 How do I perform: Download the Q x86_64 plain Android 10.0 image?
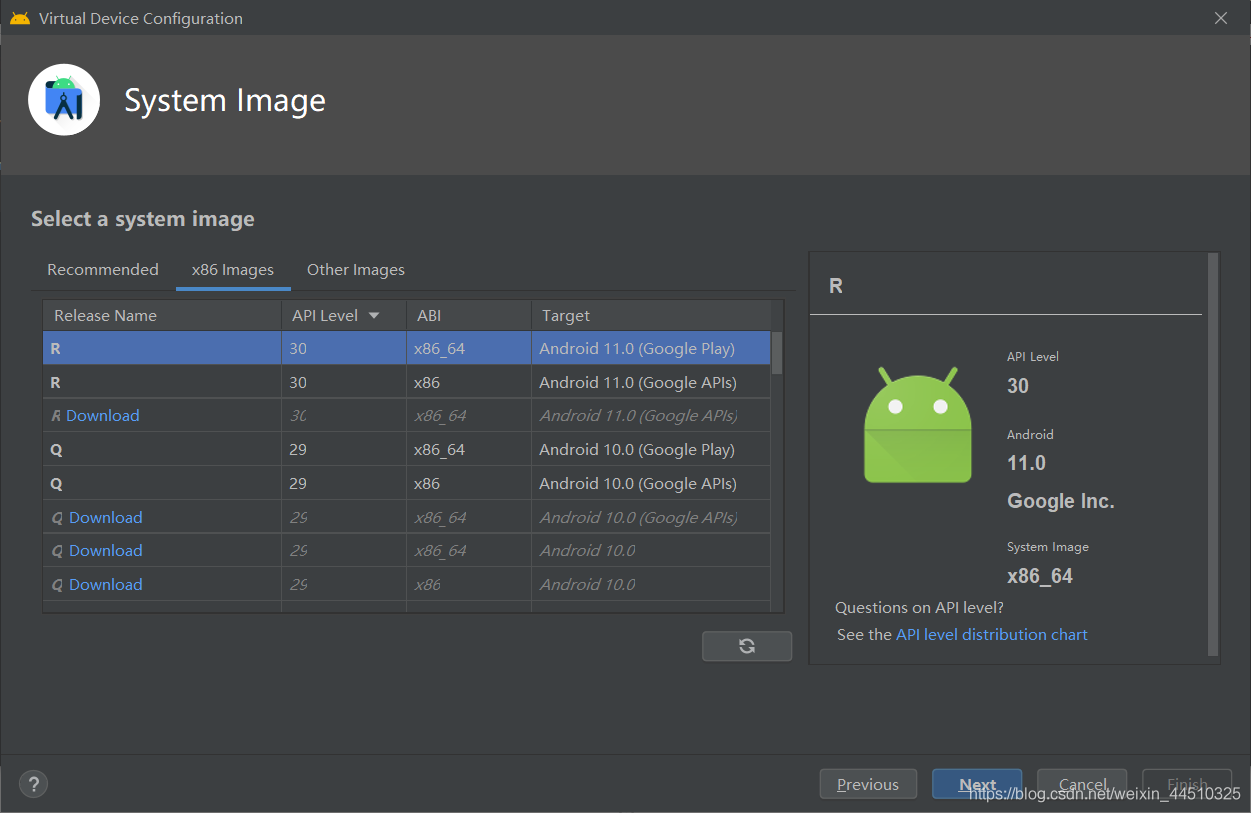[106, 551]
